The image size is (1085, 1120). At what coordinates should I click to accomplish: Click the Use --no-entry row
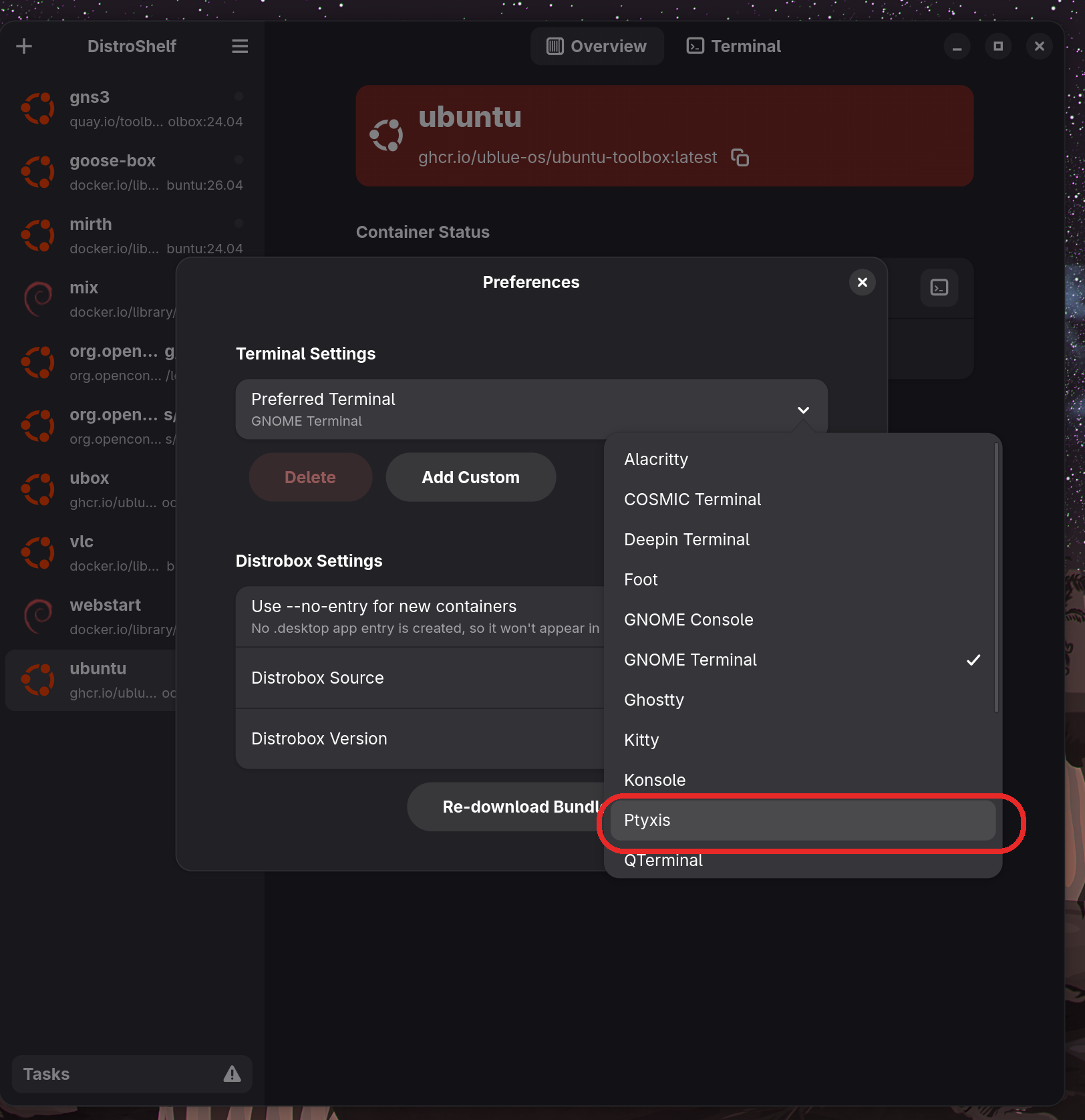point(420,616)
